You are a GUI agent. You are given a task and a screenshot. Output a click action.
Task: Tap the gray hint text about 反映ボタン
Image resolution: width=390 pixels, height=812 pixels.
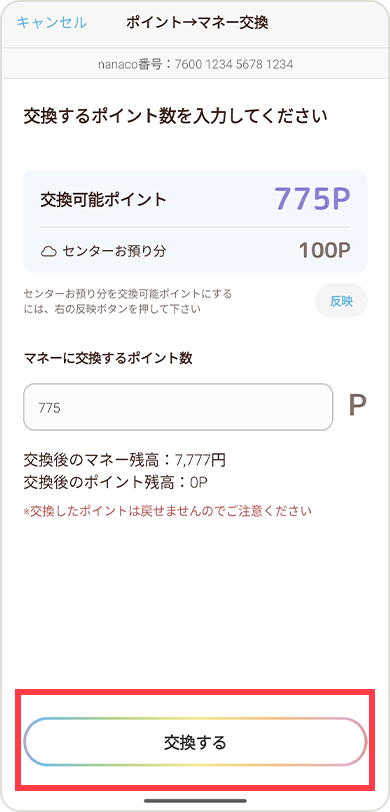127,301
